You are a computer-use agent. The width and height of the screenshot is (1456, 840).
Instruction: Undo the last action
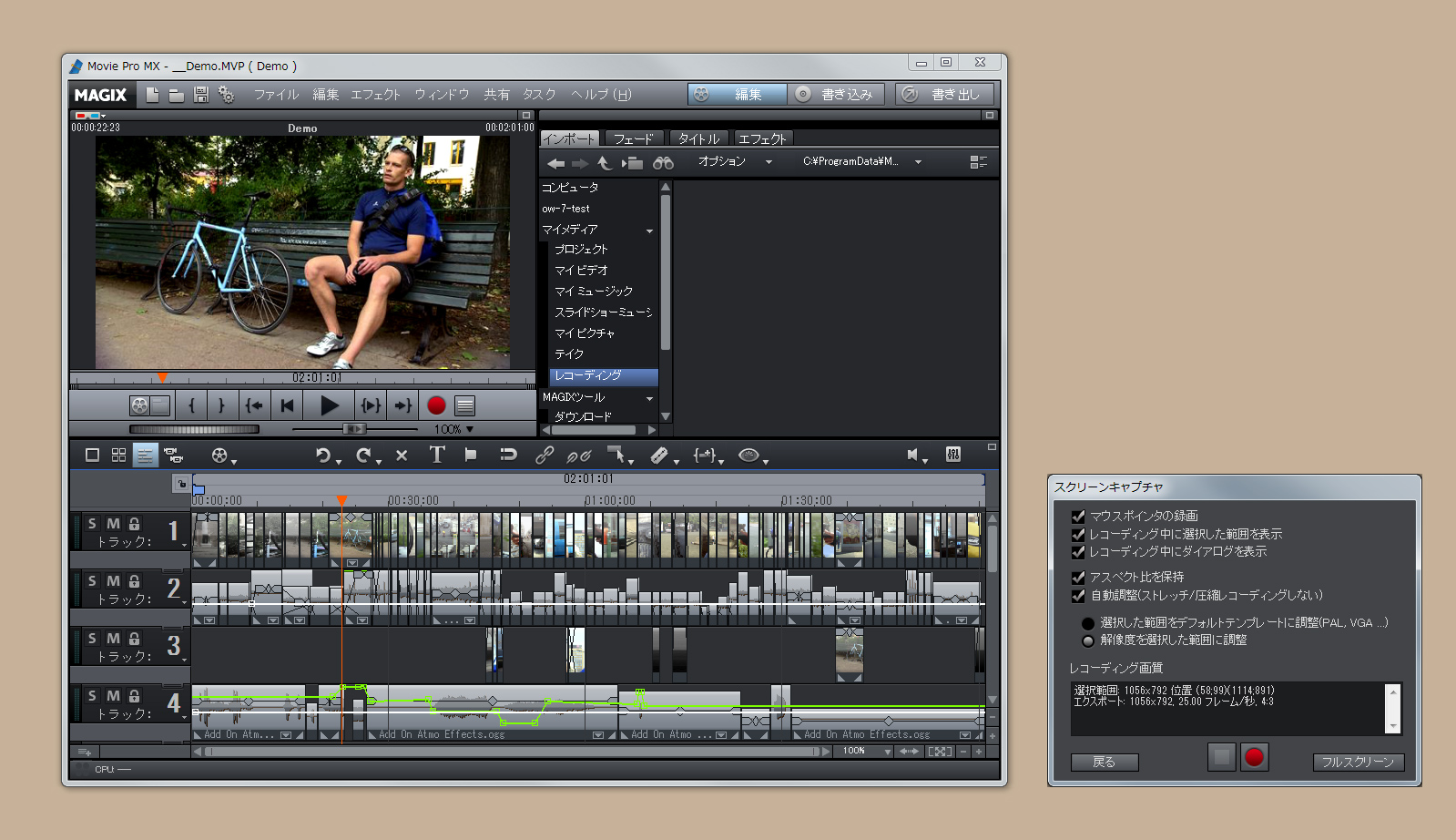coord(323,455)
